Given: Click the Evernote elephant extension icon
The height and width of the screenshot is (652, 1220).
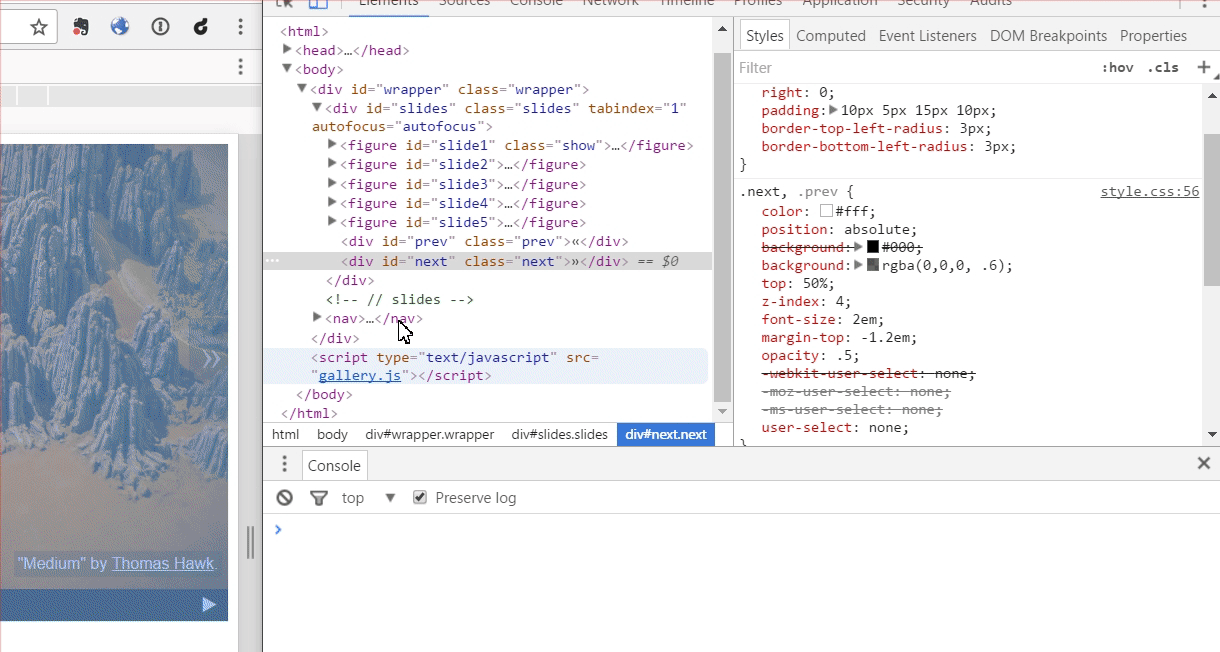Looking at the screenshot, I should (x=81, y=27).
